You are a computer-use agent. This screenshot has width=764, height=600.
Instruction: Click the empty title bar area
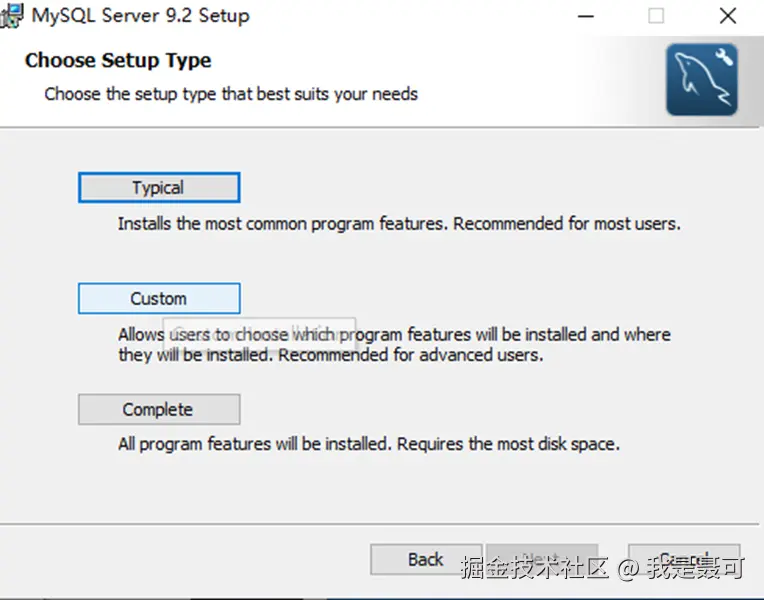click(x=400, y=16)
